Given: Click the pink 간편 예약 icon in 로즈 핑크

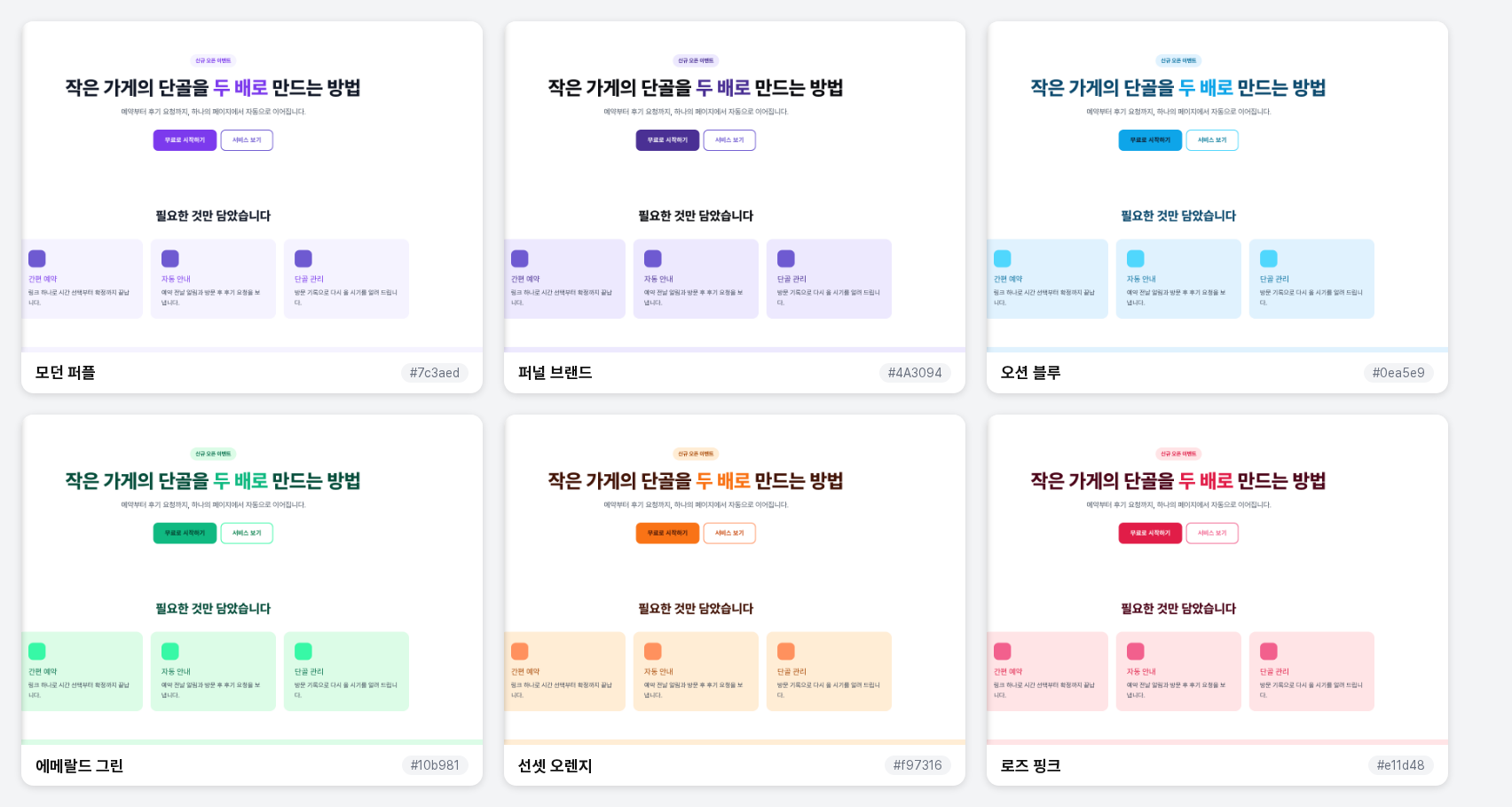Looking at the screenshot, I should point(1003,652).
